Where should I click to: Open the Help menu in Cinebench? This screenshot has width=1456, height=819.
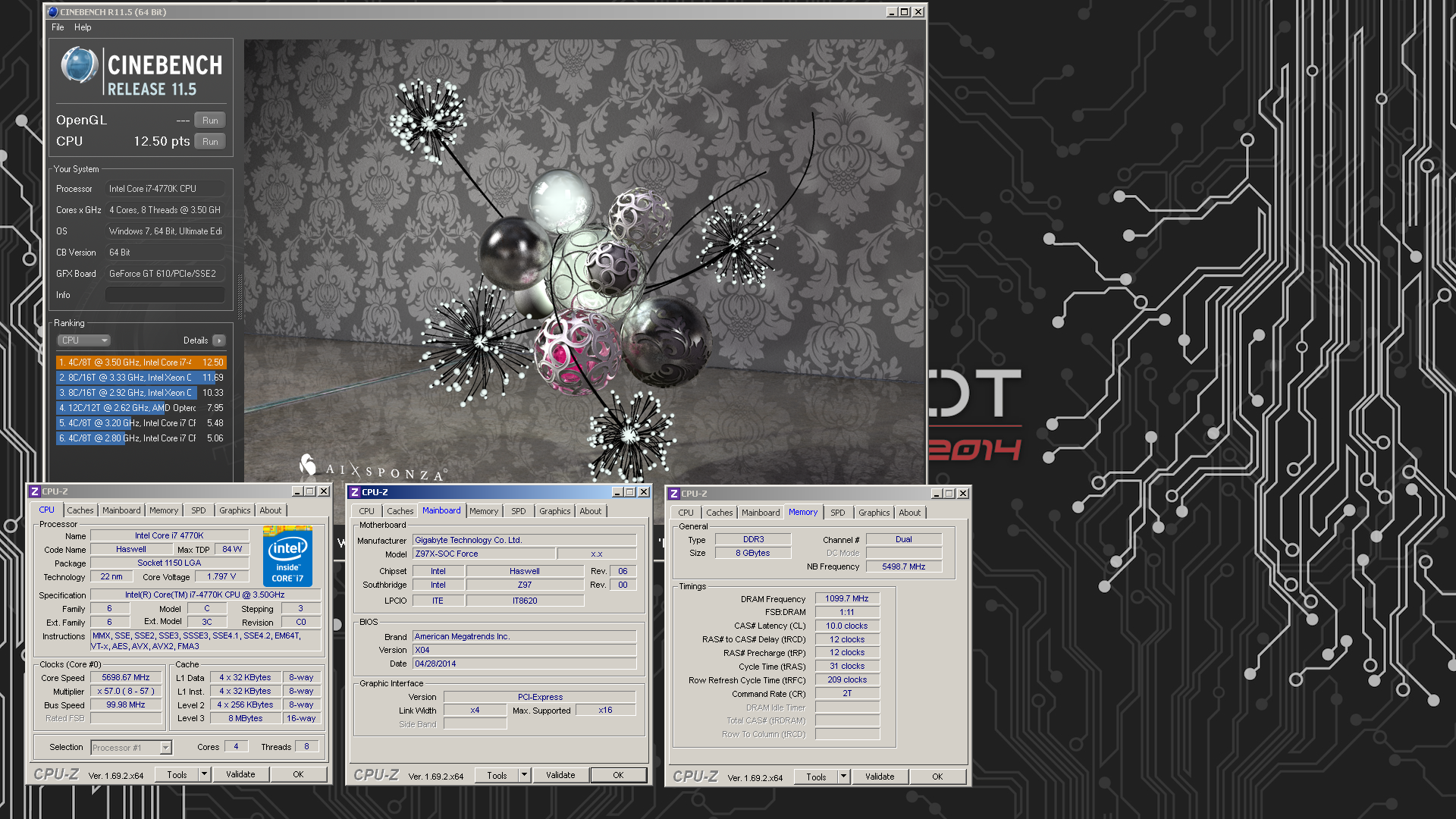(x=83, y=27)
